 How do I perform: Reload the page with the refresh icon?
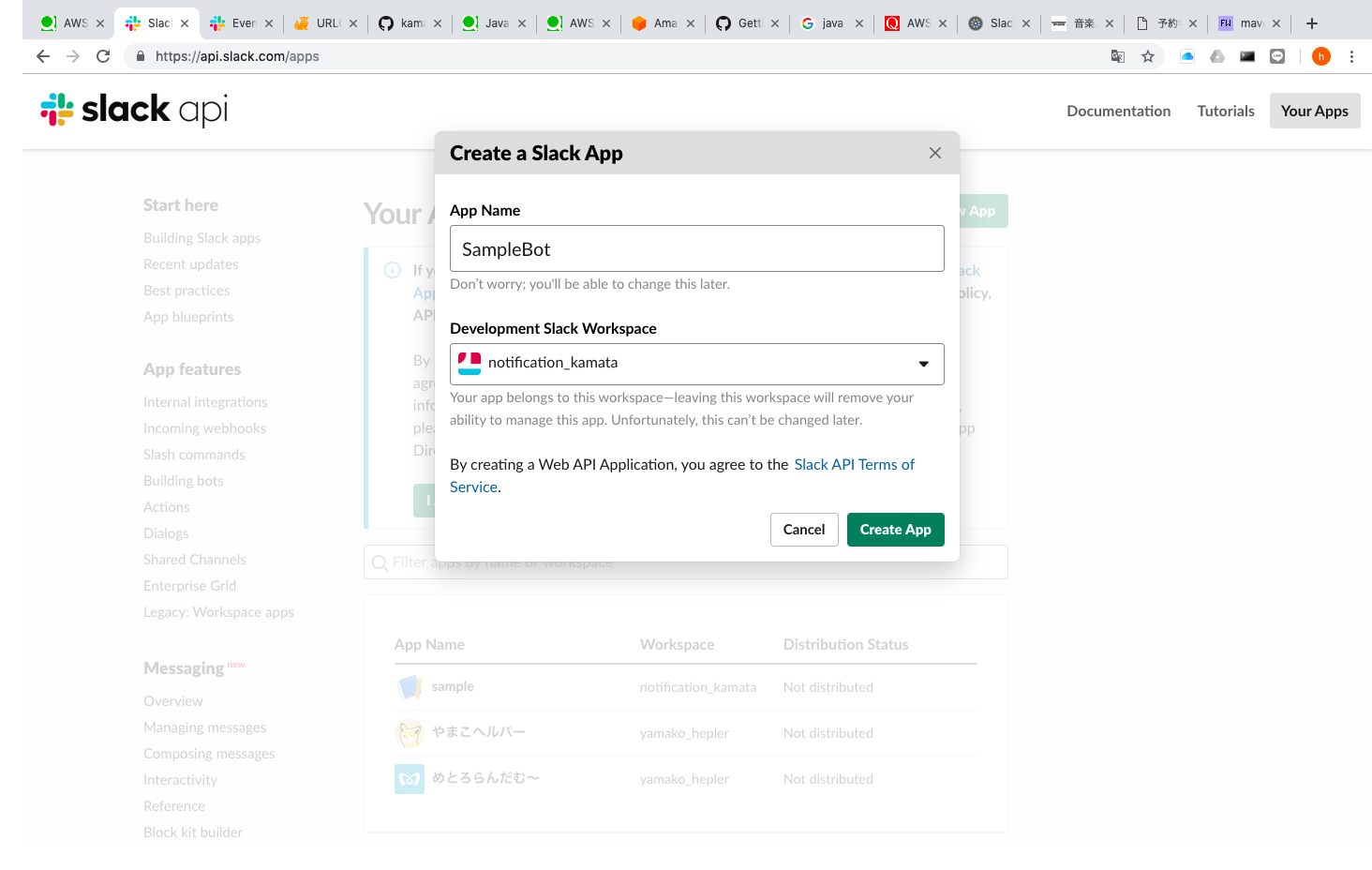pos(103,56)
